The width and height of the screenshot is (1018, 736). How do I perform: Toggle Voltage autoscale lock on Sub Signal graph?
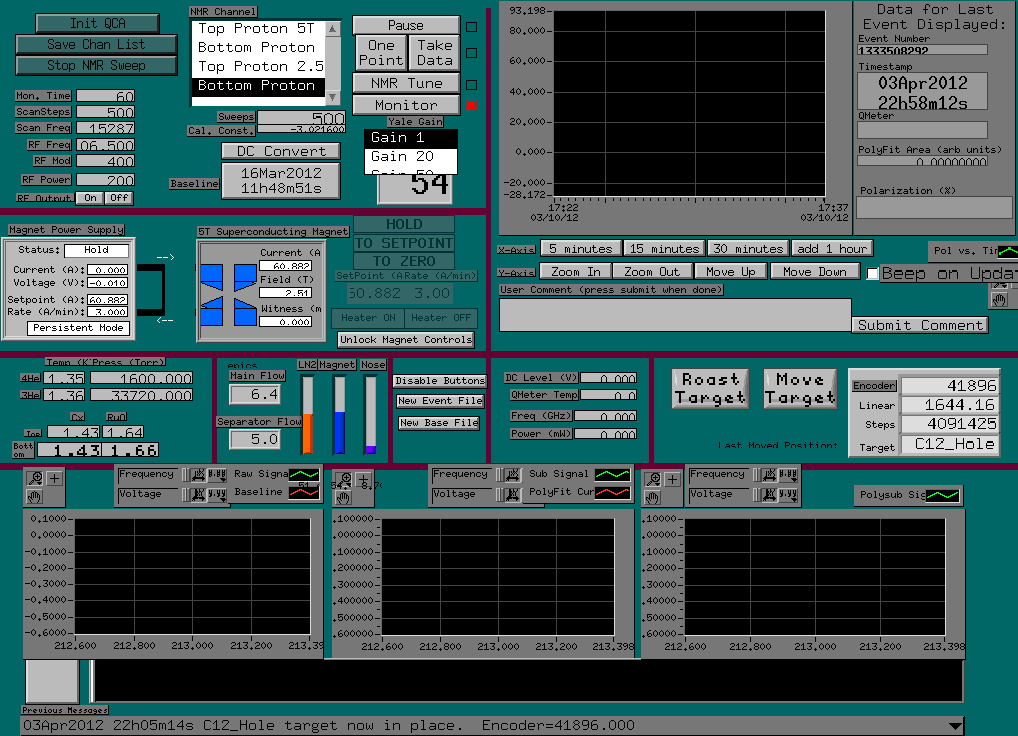tap(500, 495)
